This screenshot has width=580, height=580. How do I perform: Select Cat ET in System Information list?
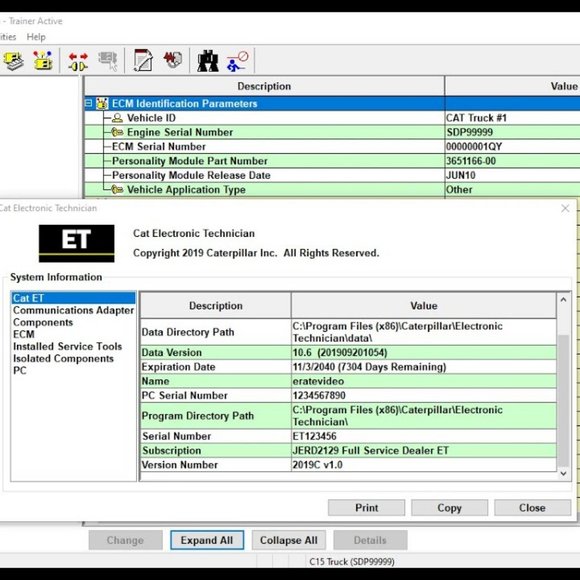point(73,298)
